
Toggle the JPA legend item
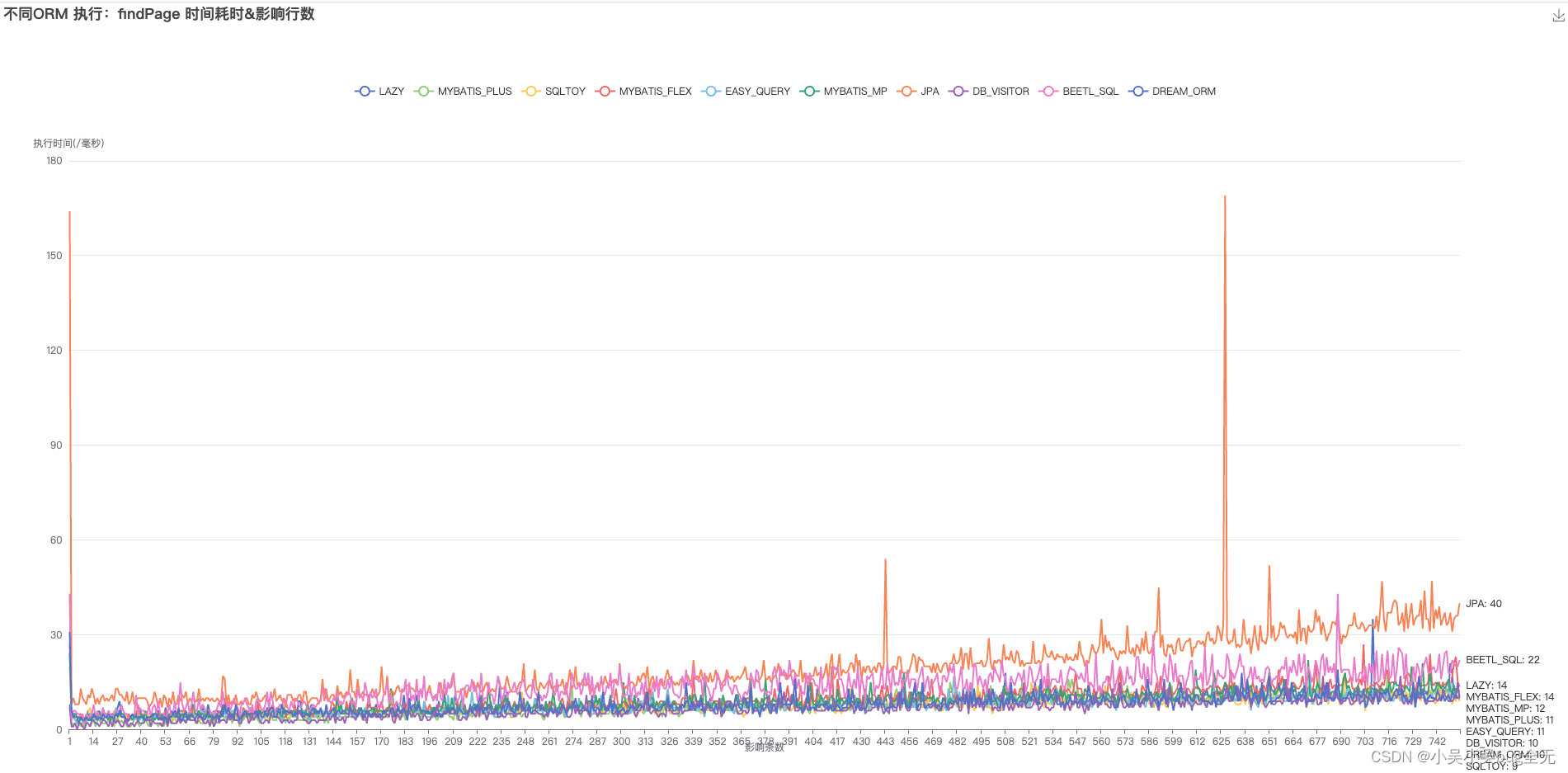coord(918,92)
